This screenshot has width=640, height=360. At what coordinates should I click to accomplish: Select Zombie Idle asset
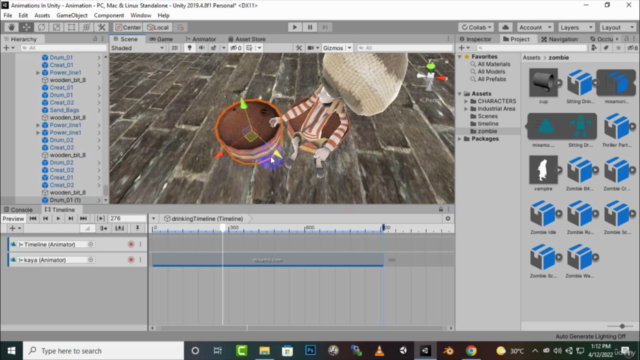point(543,217)
